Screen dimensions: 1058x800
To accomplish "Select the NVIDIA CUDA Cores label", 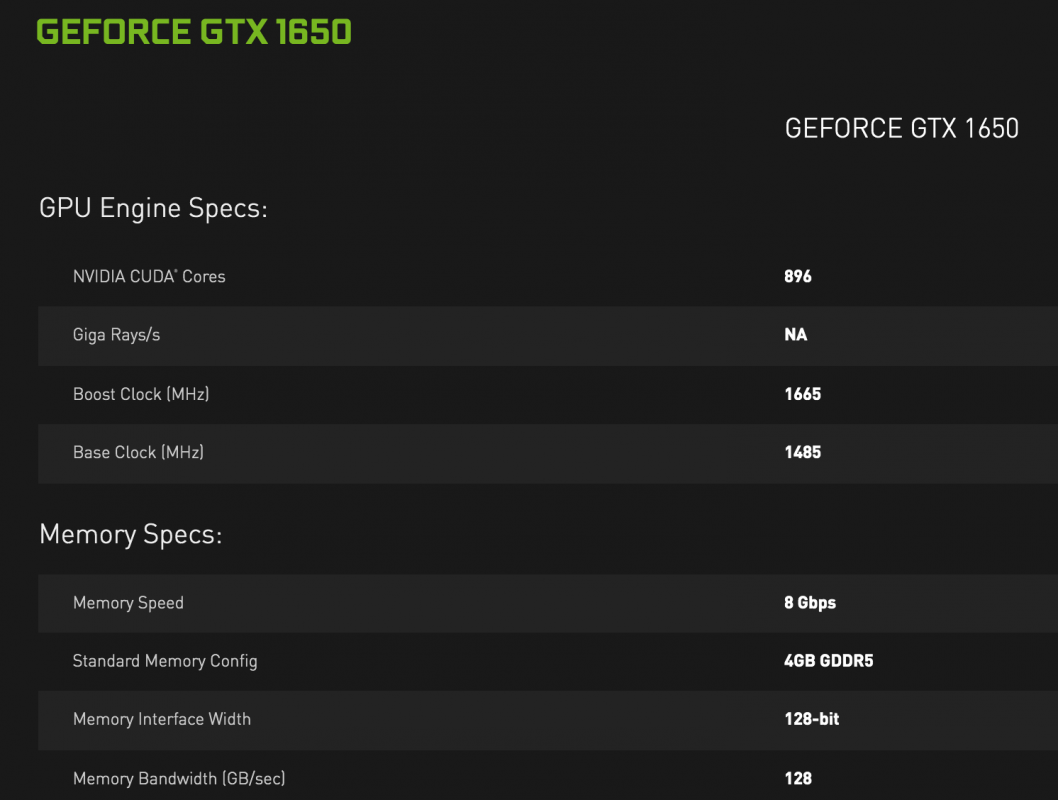I will 148,276.
